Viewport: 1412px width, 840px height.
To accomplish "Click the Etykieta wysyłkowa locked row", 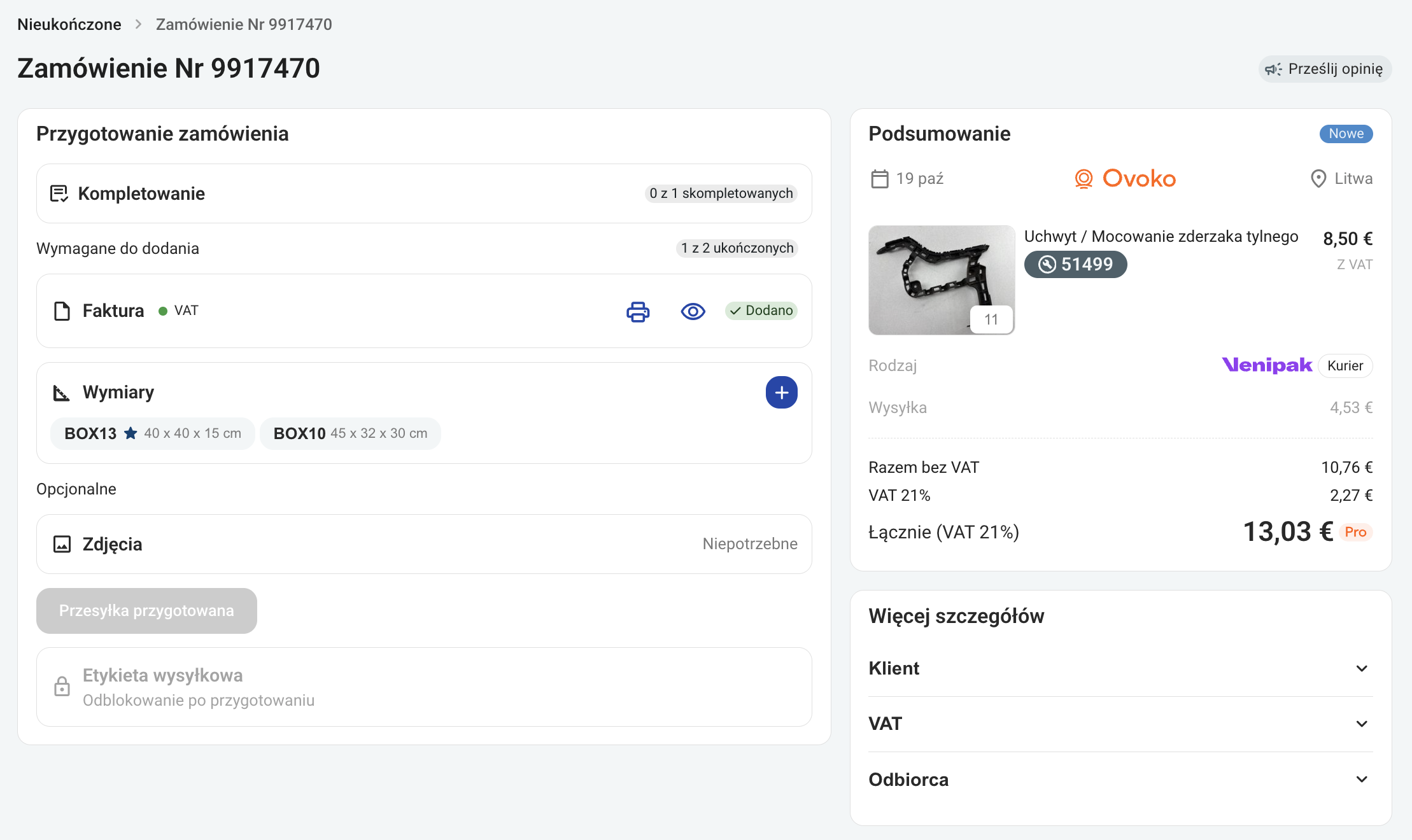I will coord(424,687).
